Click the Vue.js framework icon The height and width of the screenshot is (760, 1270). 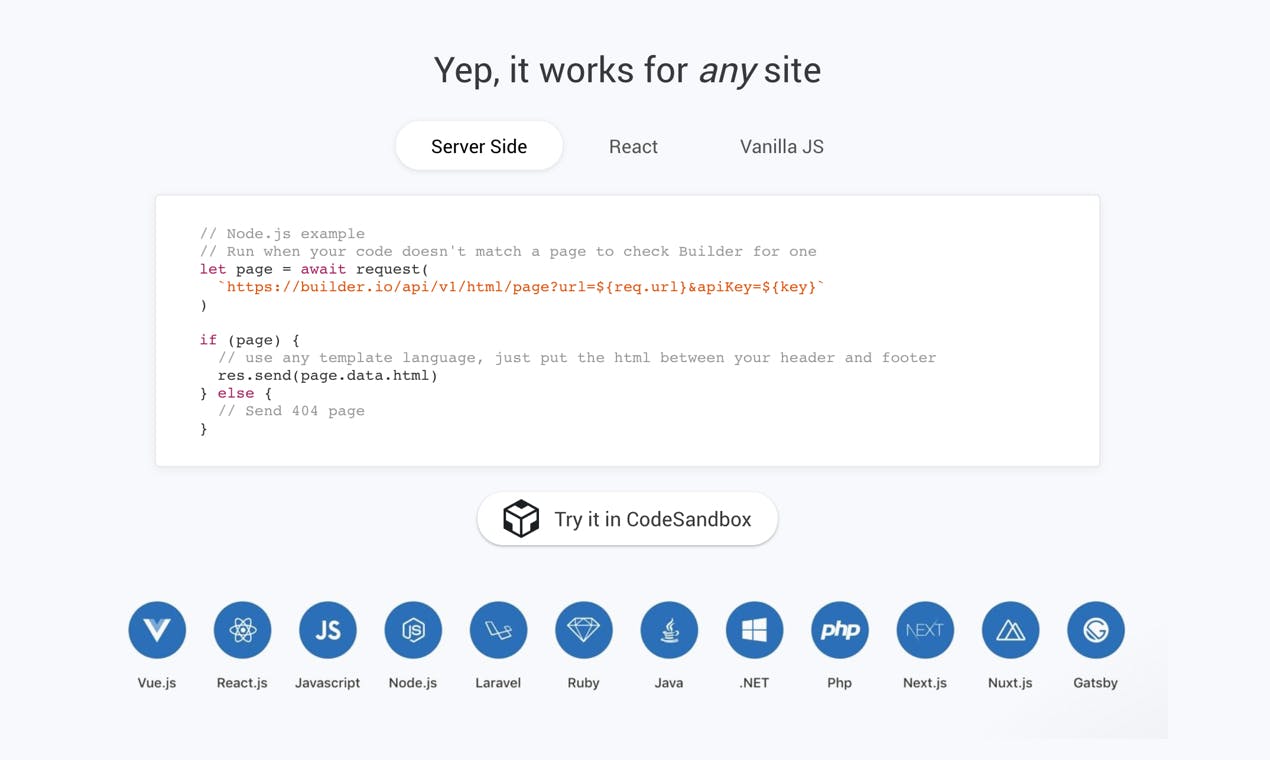[157, 630]
